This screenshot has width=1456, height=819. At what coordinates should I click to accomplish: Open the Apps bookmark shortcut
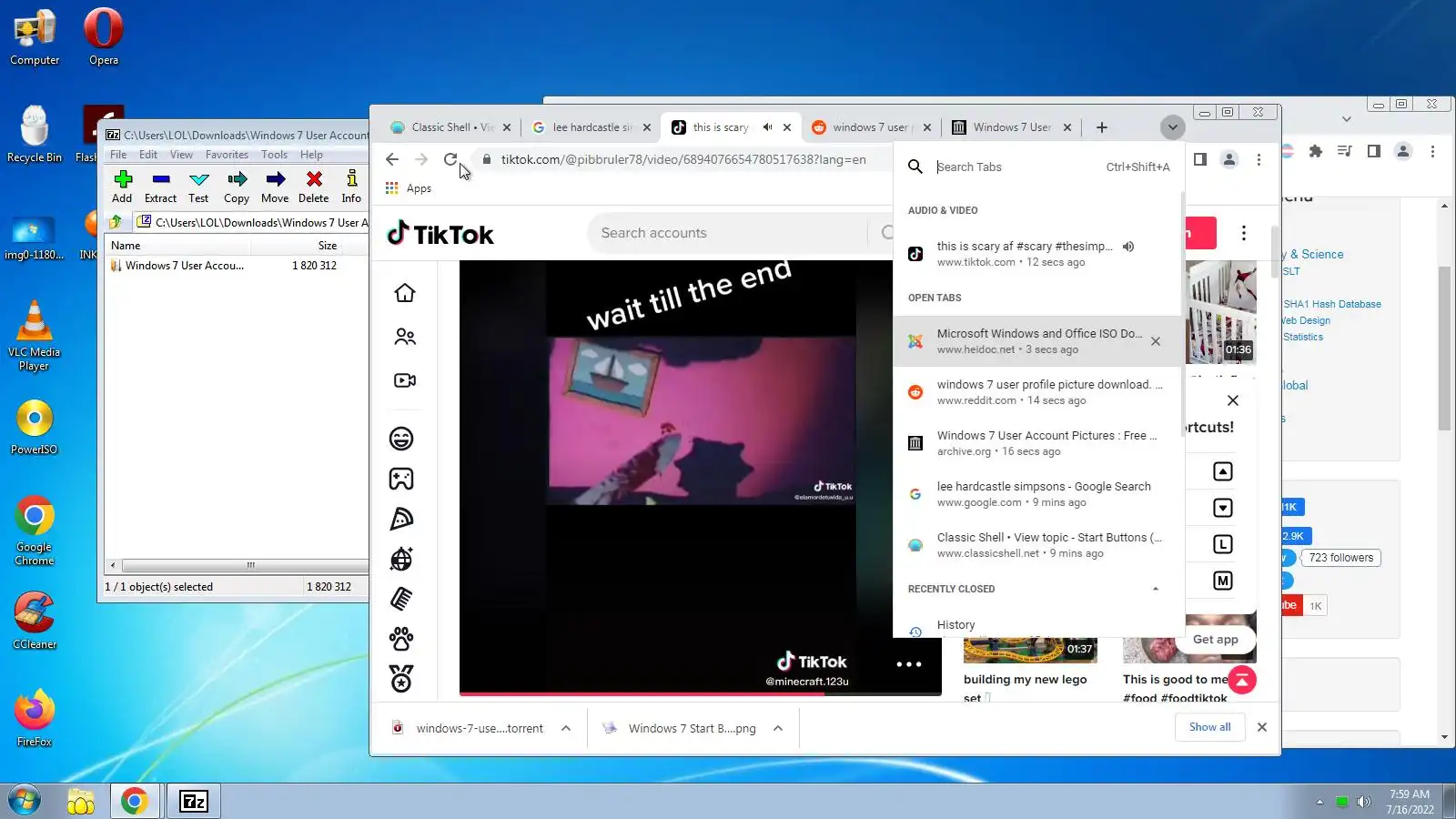[x=409, y=188]
